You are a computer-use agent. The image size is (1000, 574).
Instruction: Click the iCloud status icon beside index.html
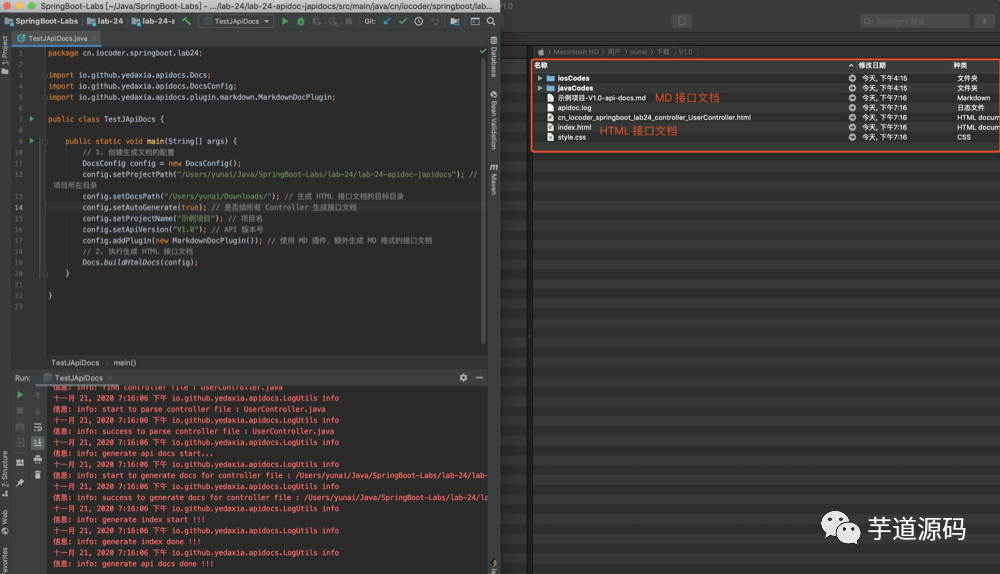click(852, 128)
